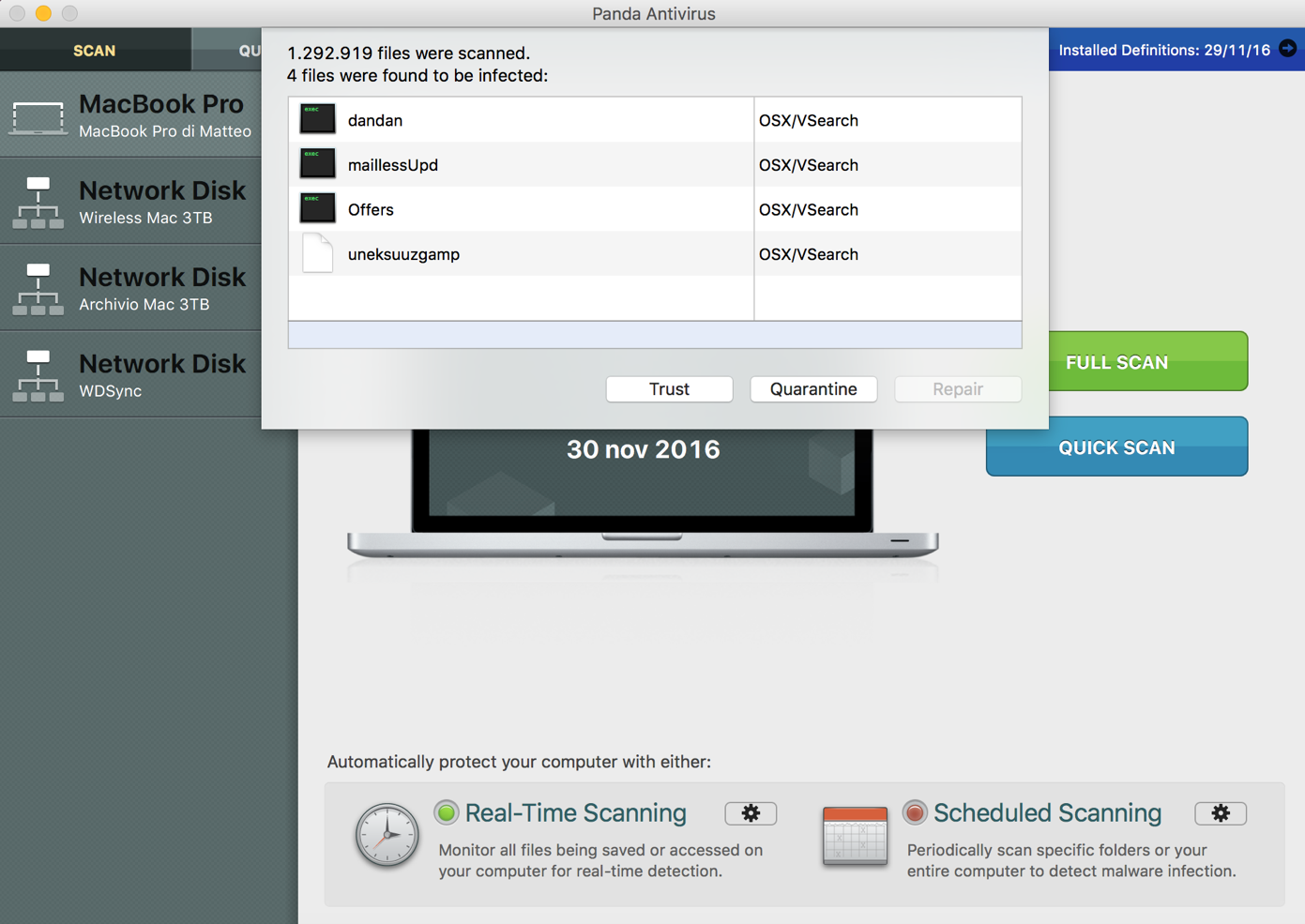Switch to the partially hidden QU tab
1305x924 pixels.
point(228,50)
